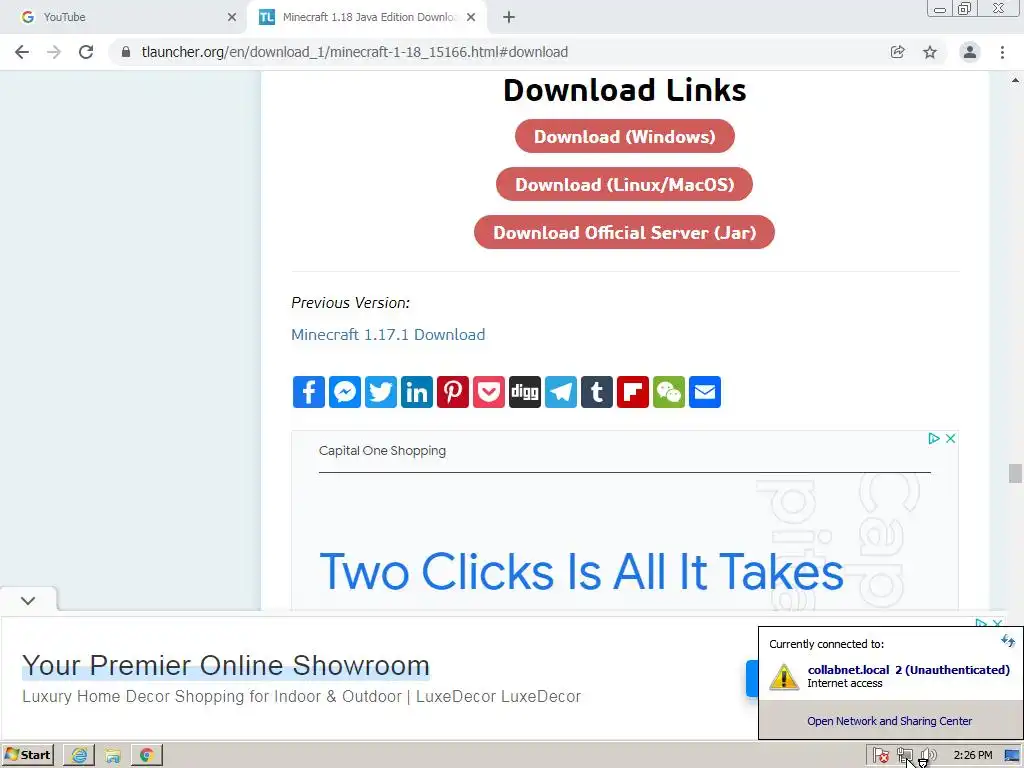The height and width of the screenshot is (768, 1024).
Task: Click Download (Linux/MacOS) button
Action: pyautogui.click(x=624, y=185)
